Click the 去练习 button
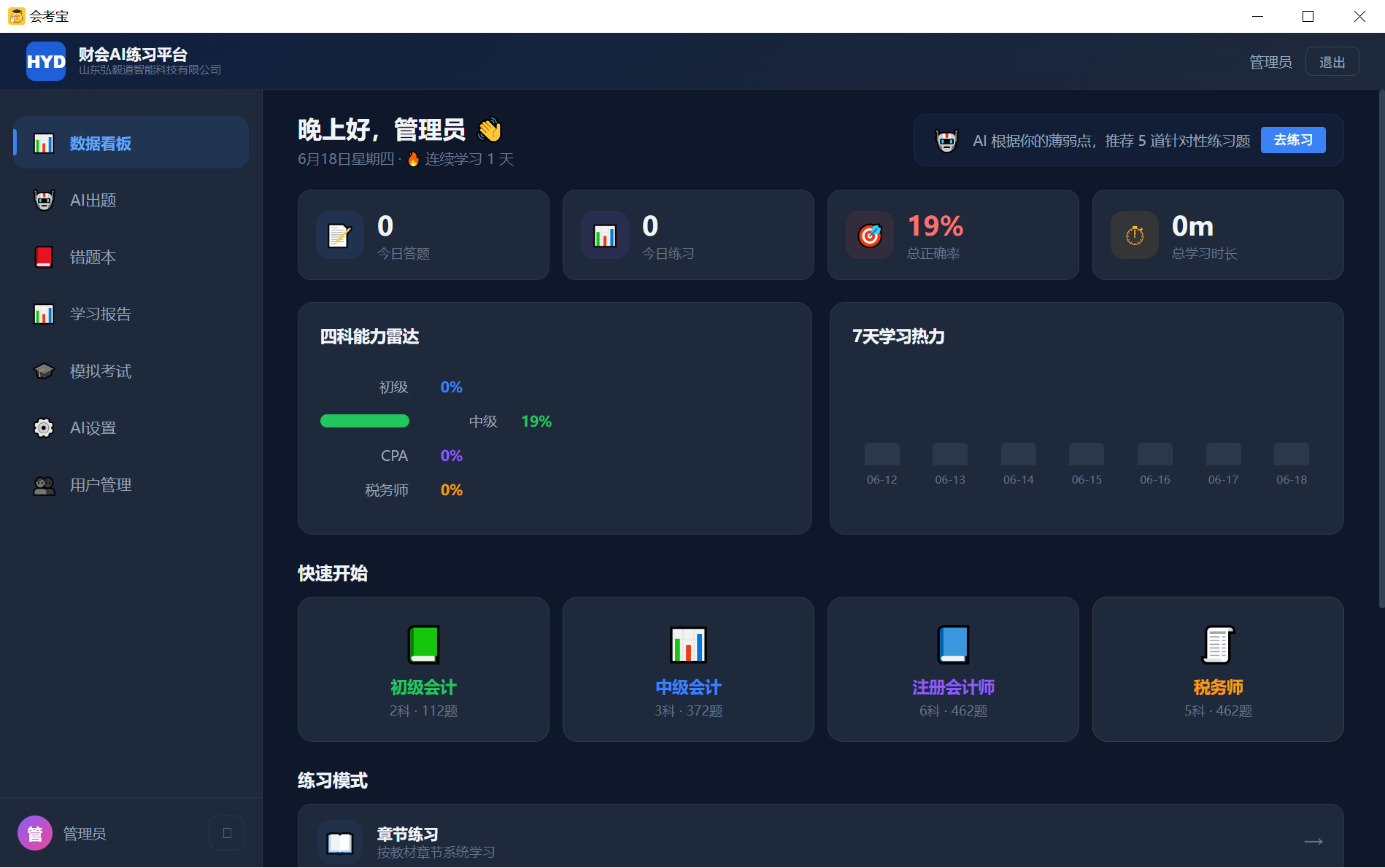 (x=1293, y=140)
